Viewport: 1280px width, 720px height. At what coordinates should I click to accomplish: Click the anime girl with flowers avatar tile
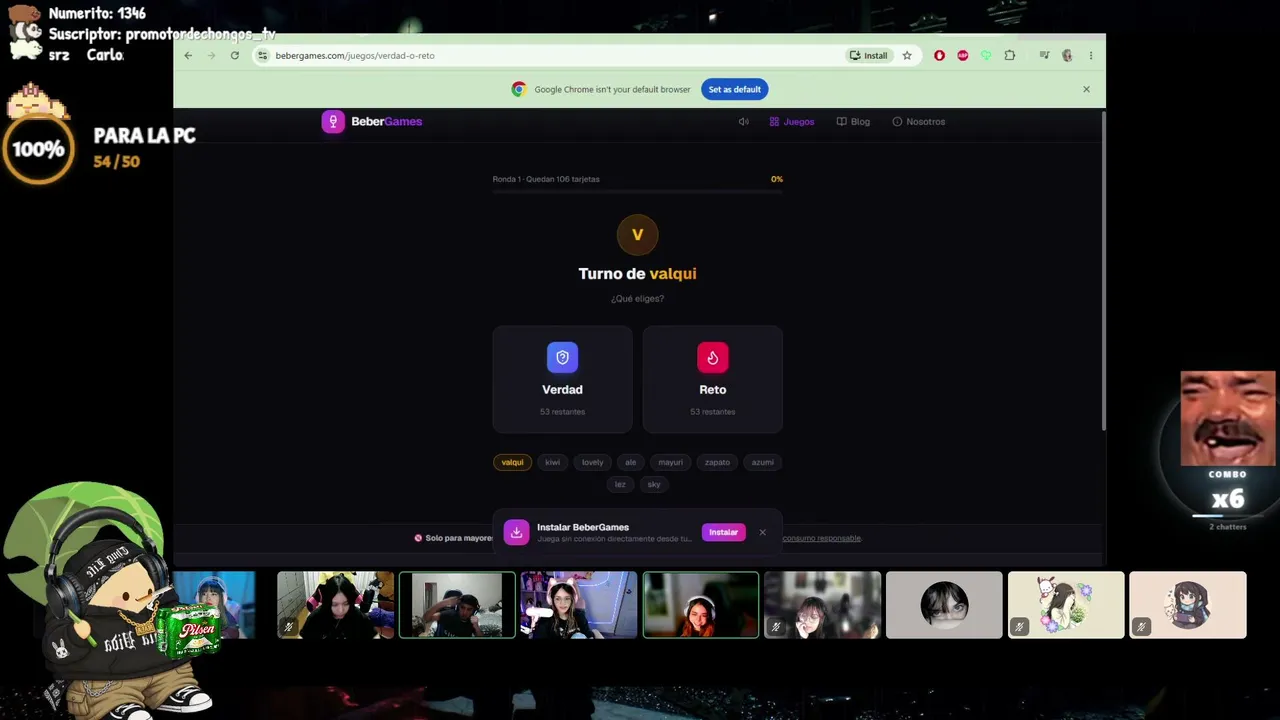1066,605
